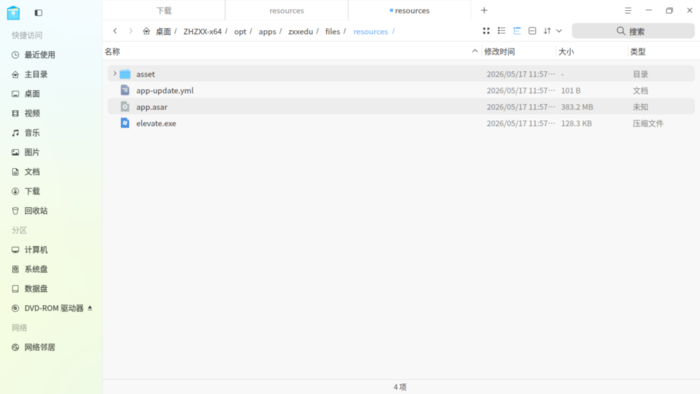Viewport: 700px width, 394px height.
Task: Navigate to opt breadcrumb segment
Action: click(x=240, y=32)
